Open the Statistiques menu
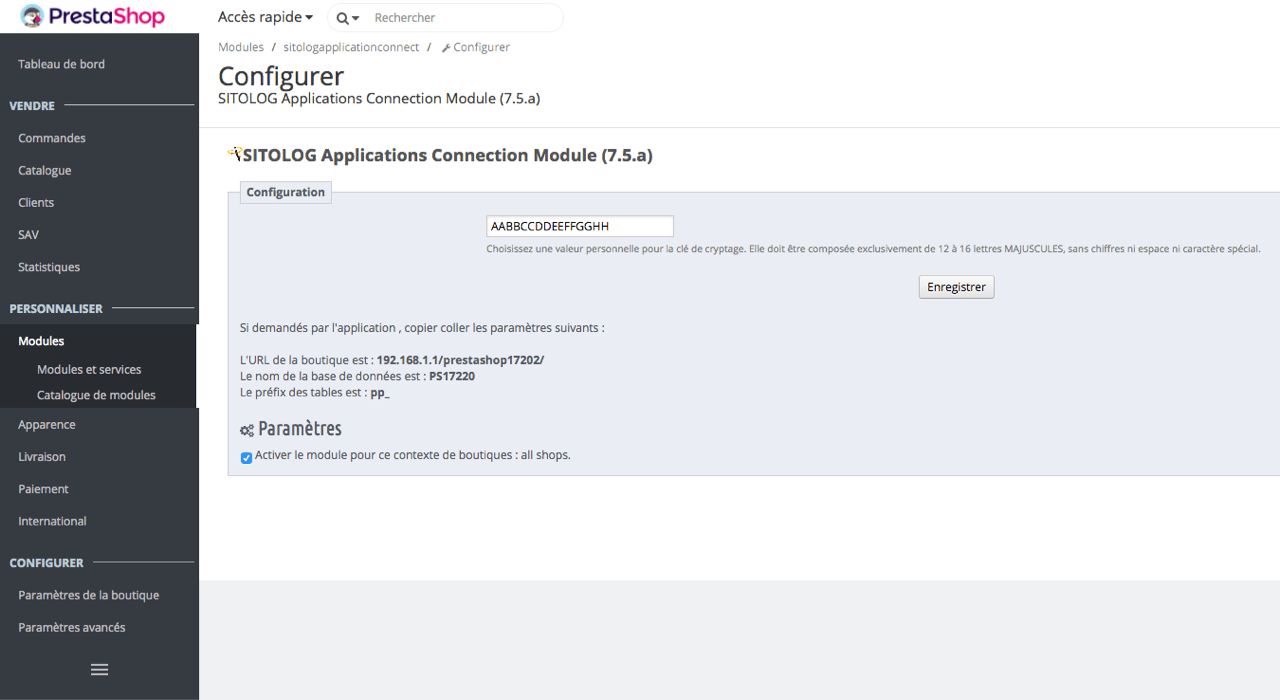 [49, 267]
